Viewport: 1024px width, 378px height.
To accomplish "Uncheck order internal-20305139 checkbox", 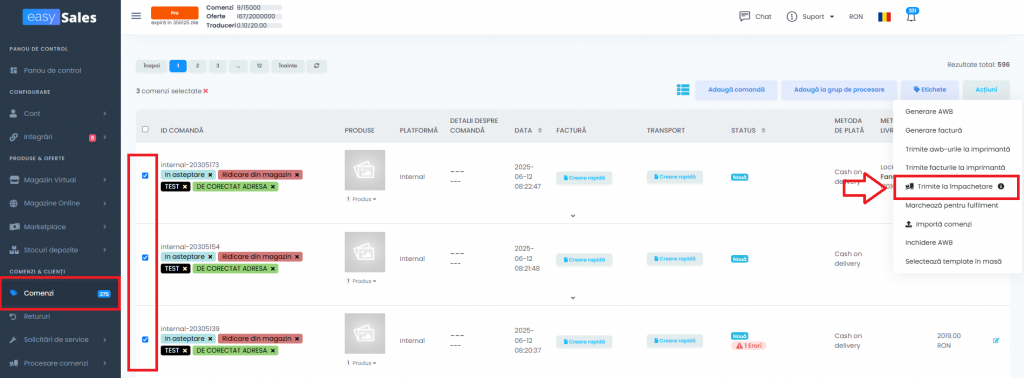I will [x=145, y=339].
